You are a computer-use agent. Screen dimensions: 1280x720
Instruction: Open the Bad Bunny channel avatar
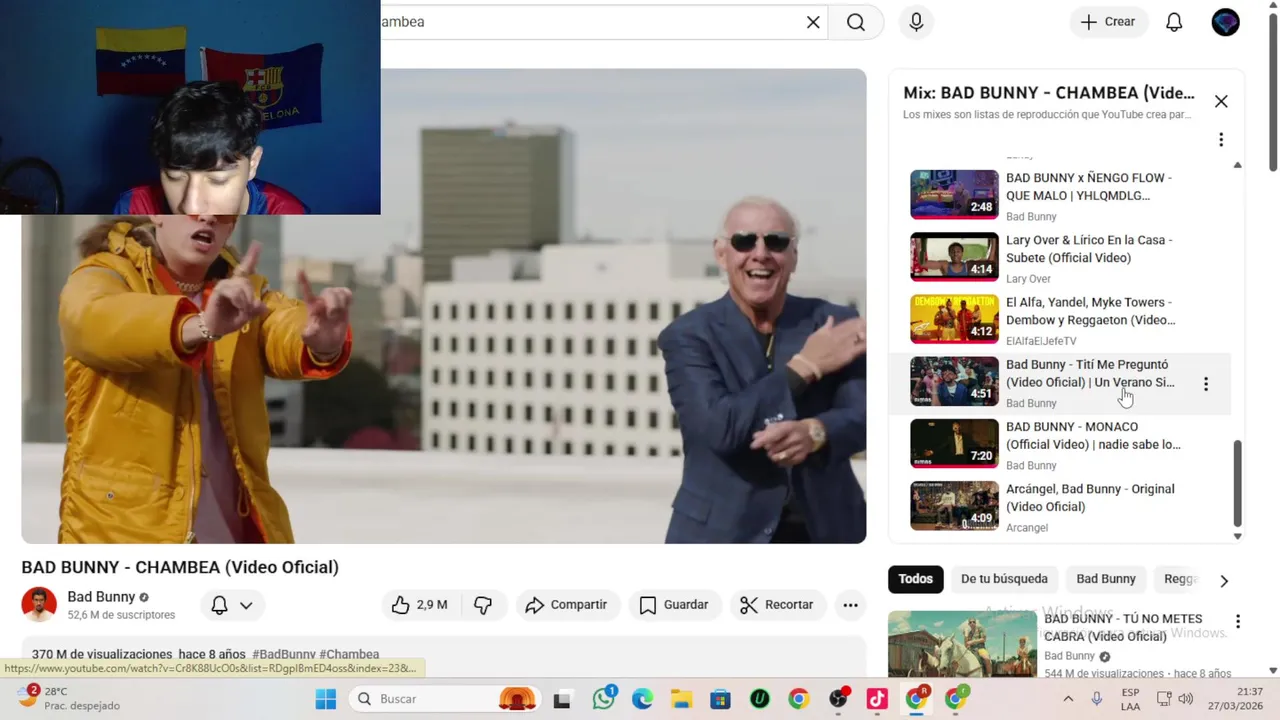tap(39, 604)
